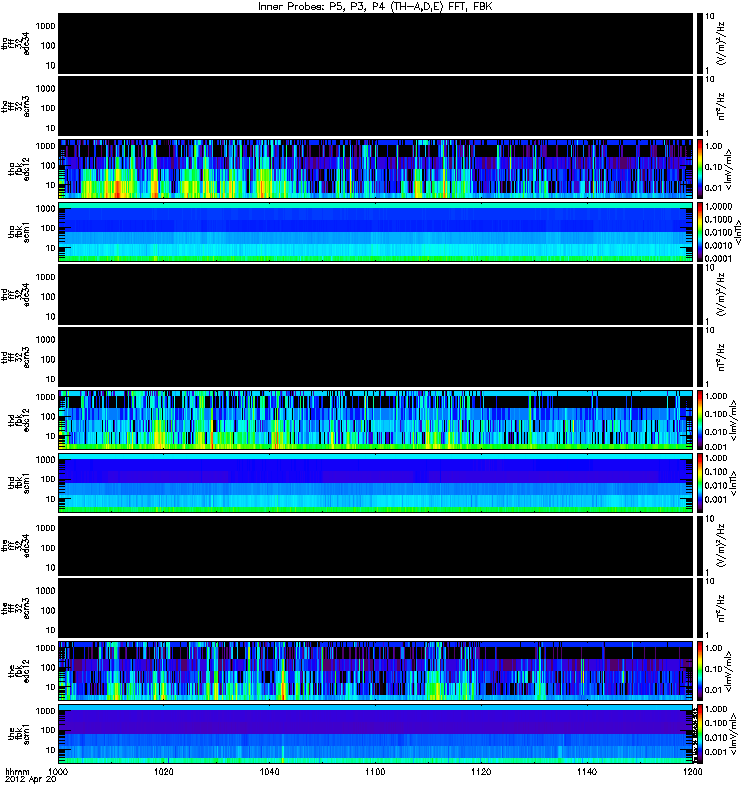Select the tha fff 32 edc34 black panel
The width and height of the screenshot is (750, 800).
point(376,43)
